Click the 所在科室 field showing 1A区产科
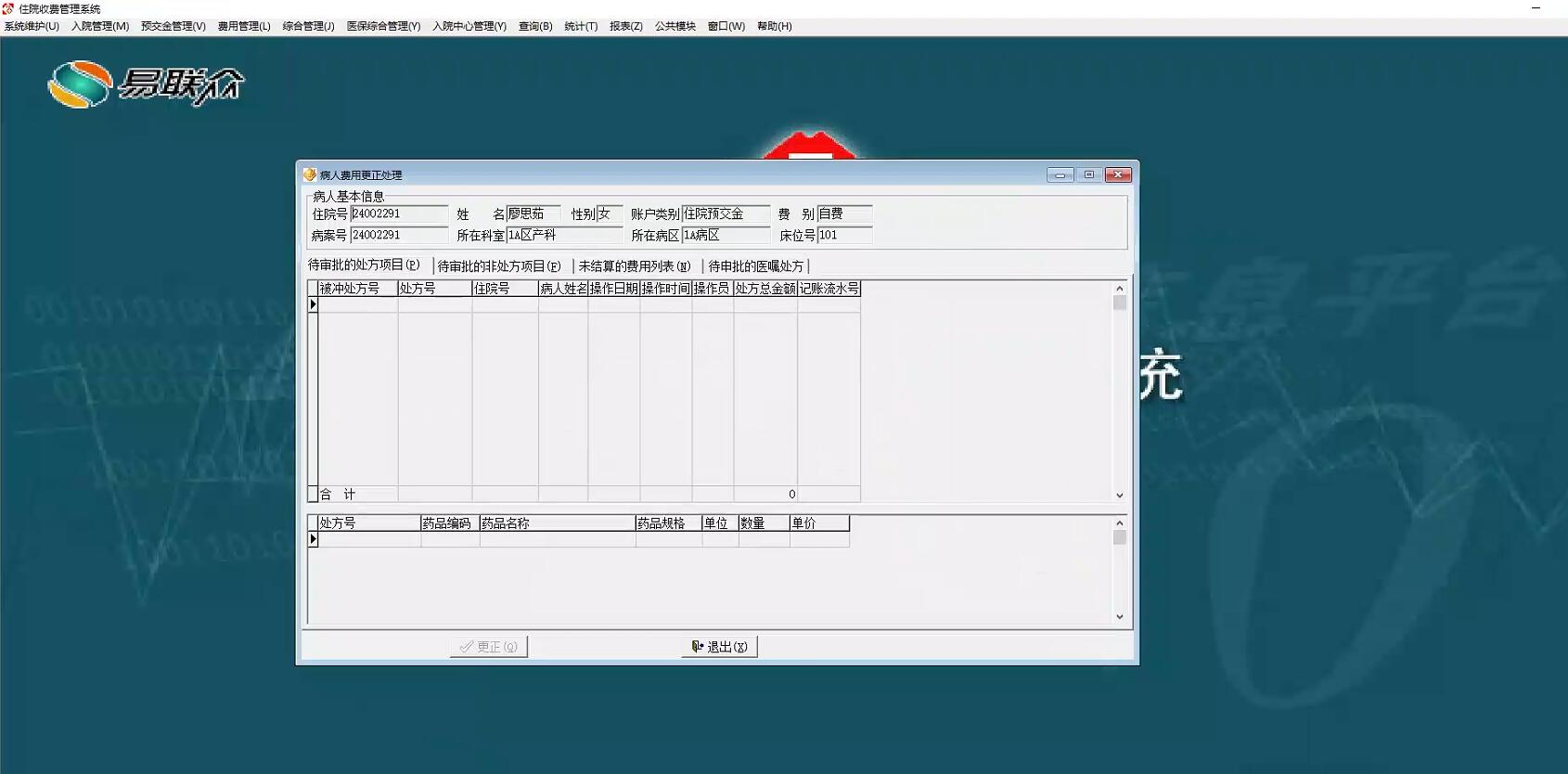 (x=563, y=236)
